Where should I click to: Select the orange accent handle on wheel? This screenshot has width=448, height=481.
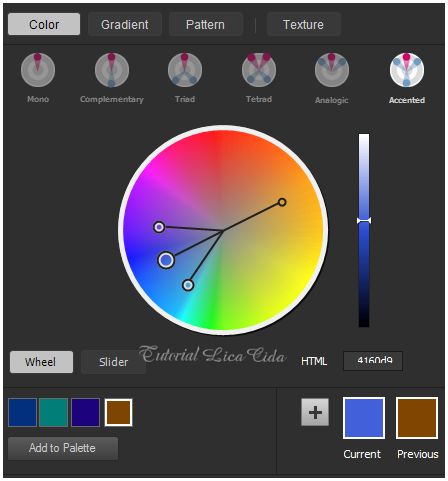point(282,202)
